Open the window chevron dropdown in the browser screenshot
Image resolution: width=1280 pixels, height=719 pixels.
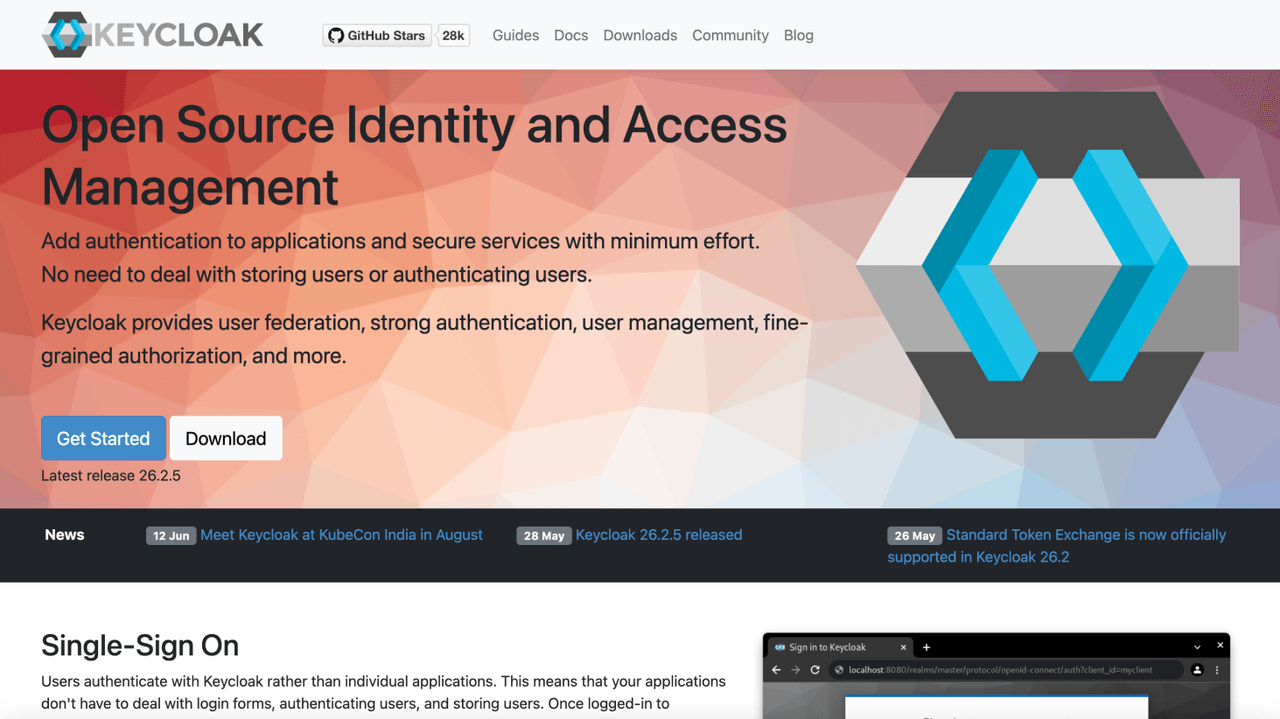point(1197,646)
